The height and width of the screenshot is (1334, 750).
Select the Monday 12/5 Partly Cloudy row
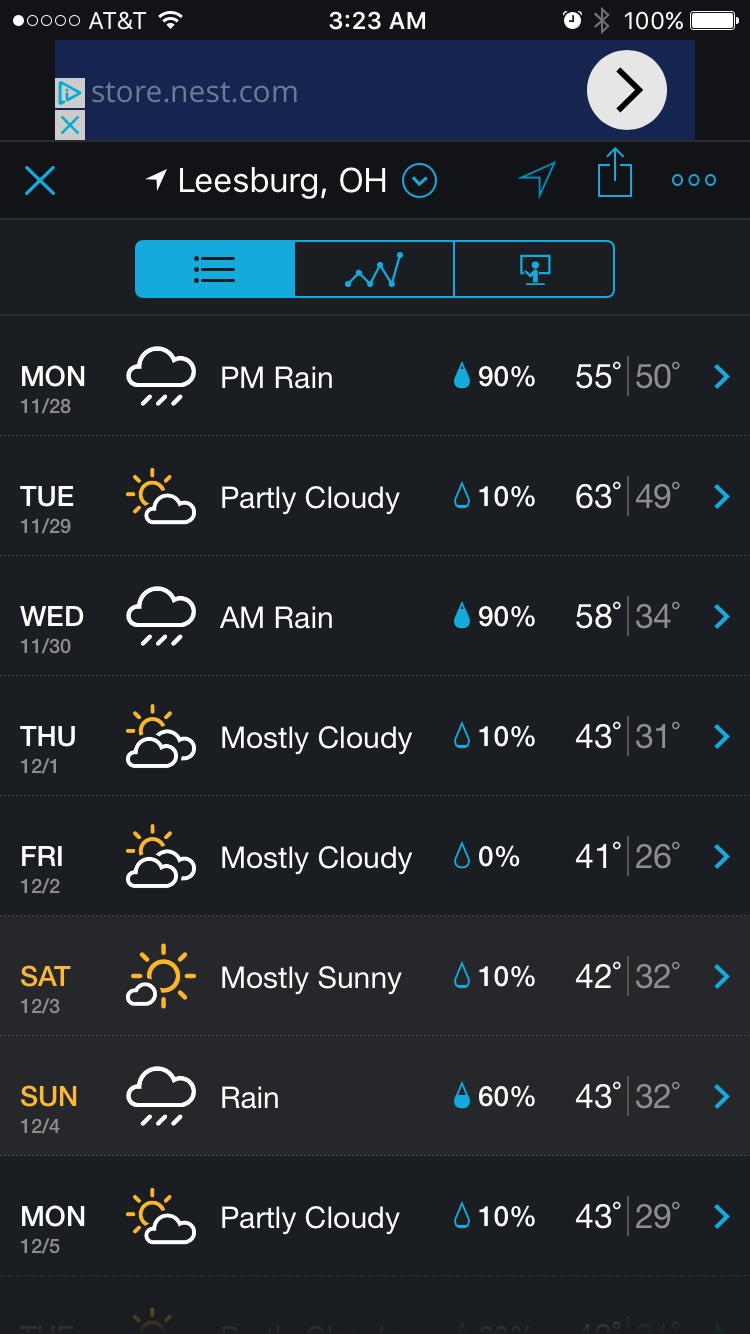[375, 1217]
